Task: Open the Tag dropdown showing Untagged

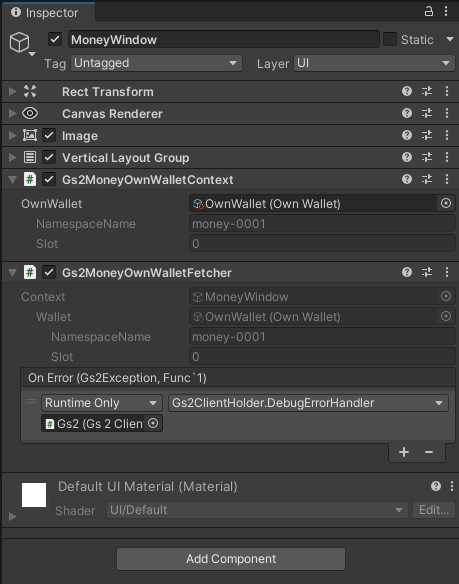Action: (x=156, y=63)
